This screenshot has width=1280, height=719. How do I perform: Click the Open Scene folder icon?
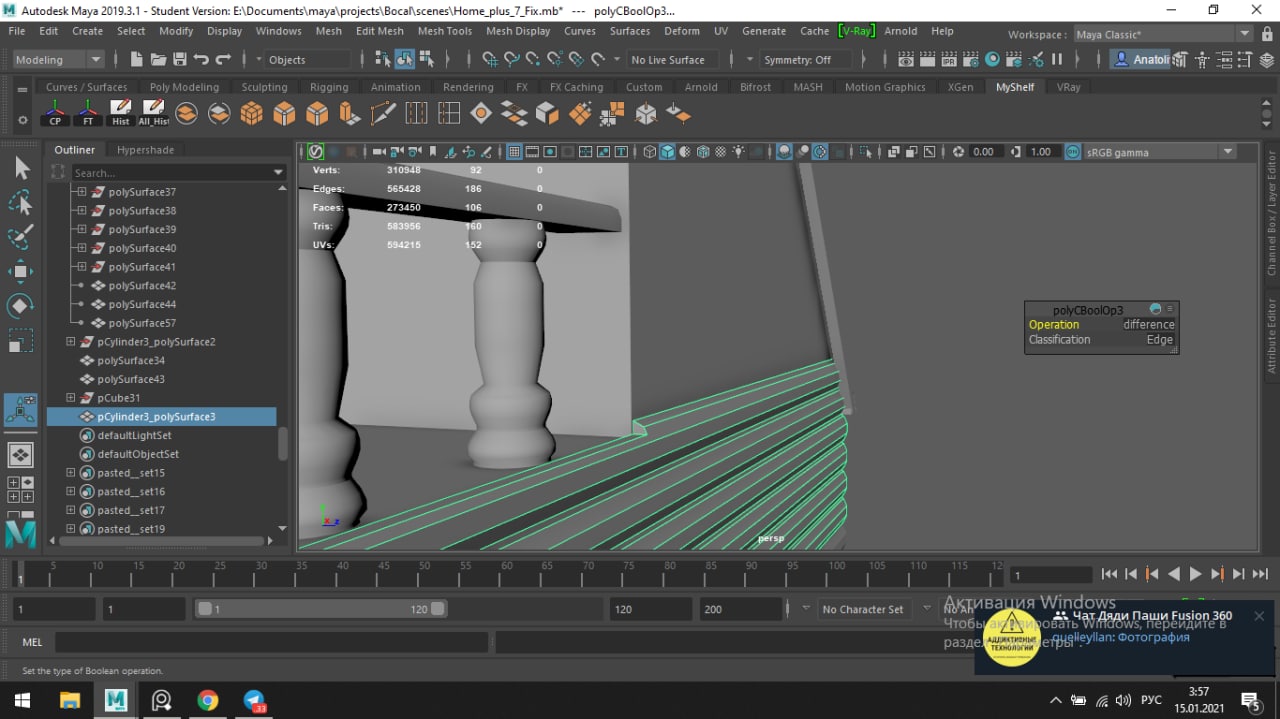click(x=158, y=59)
